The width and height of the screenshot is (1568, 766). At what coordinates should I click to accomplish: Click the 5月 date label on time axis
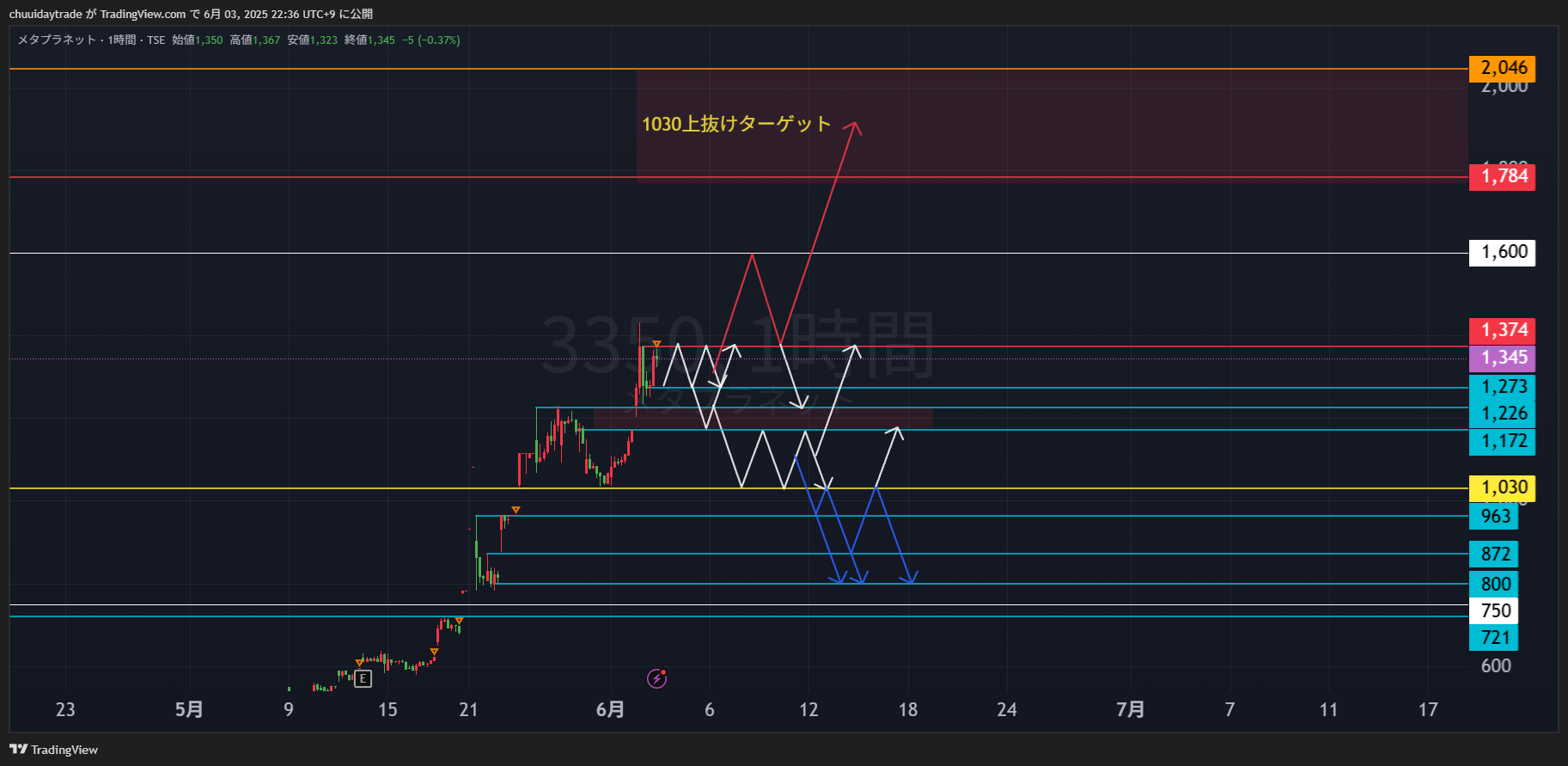(x=189, y=709)
